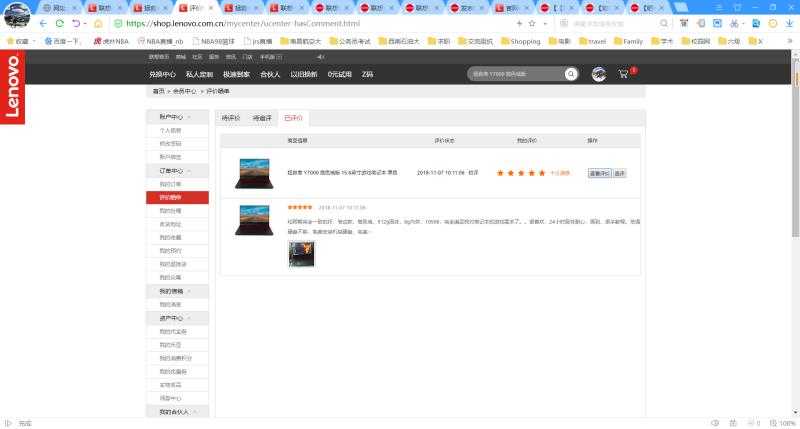Open 兑换中心 in the navigation bar
The height and width of the screenshot is (429, 800).
pyautogui.click(x=162, y=74)
